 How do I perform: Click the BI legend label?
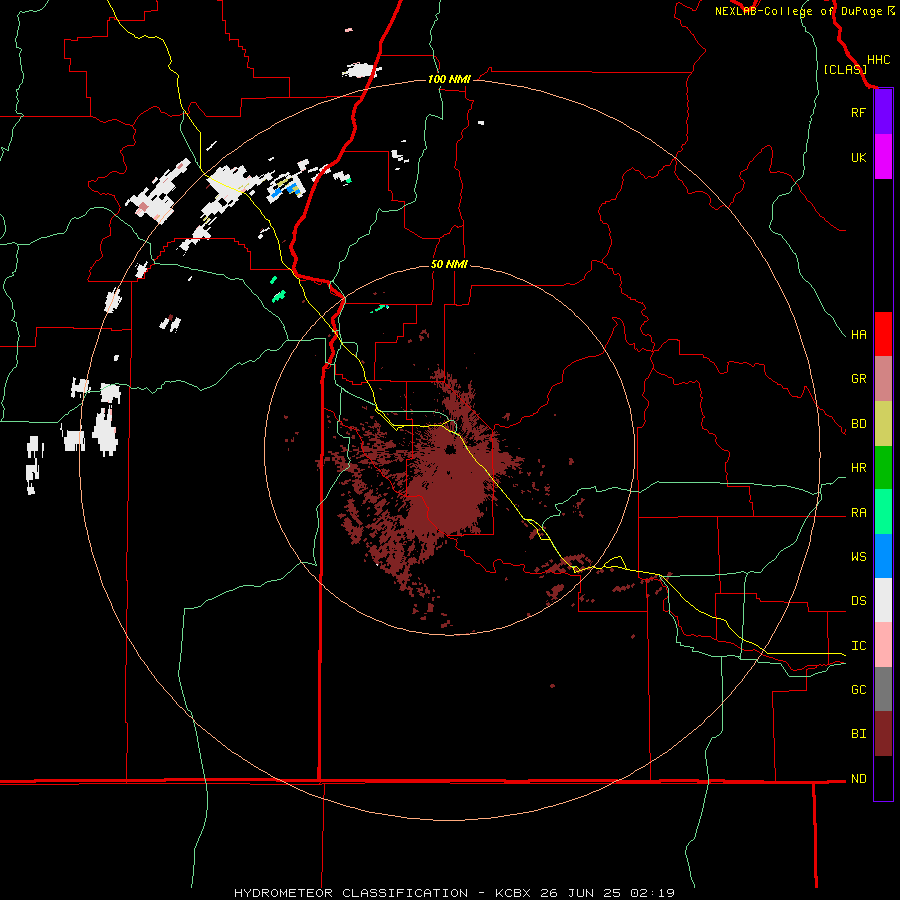coord(858,734)
